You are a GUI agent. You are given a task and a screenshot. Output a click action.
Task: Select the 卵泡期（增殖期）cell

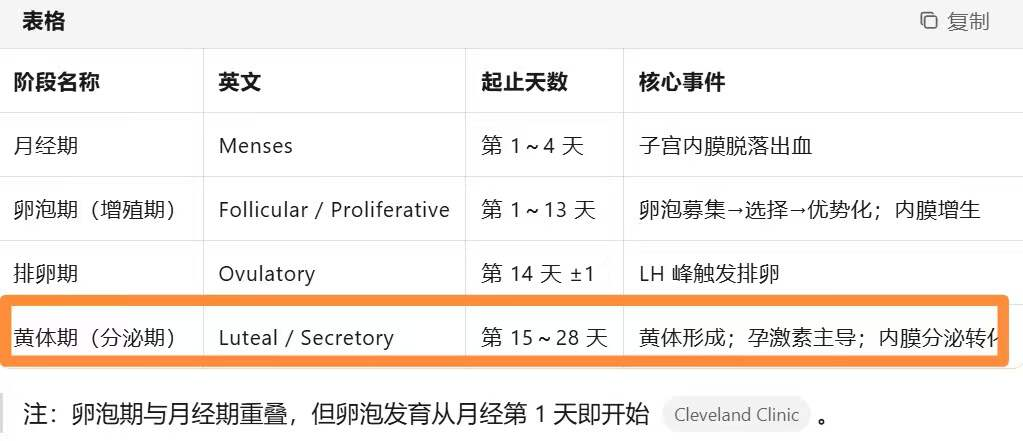click(x=95, y=210)
